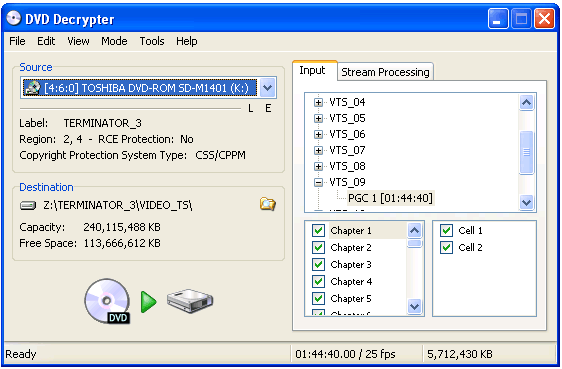The width and height of the screenshot is (562, 369).
Task: Click the 5,712,430 KB status entry
Action: (x=460, y=354)
